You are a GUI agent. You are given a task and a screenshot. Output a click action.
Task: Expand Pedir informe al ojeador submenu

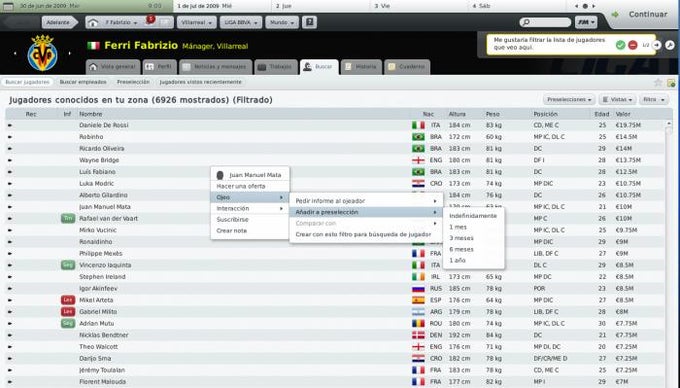click(x=366, y=201)
